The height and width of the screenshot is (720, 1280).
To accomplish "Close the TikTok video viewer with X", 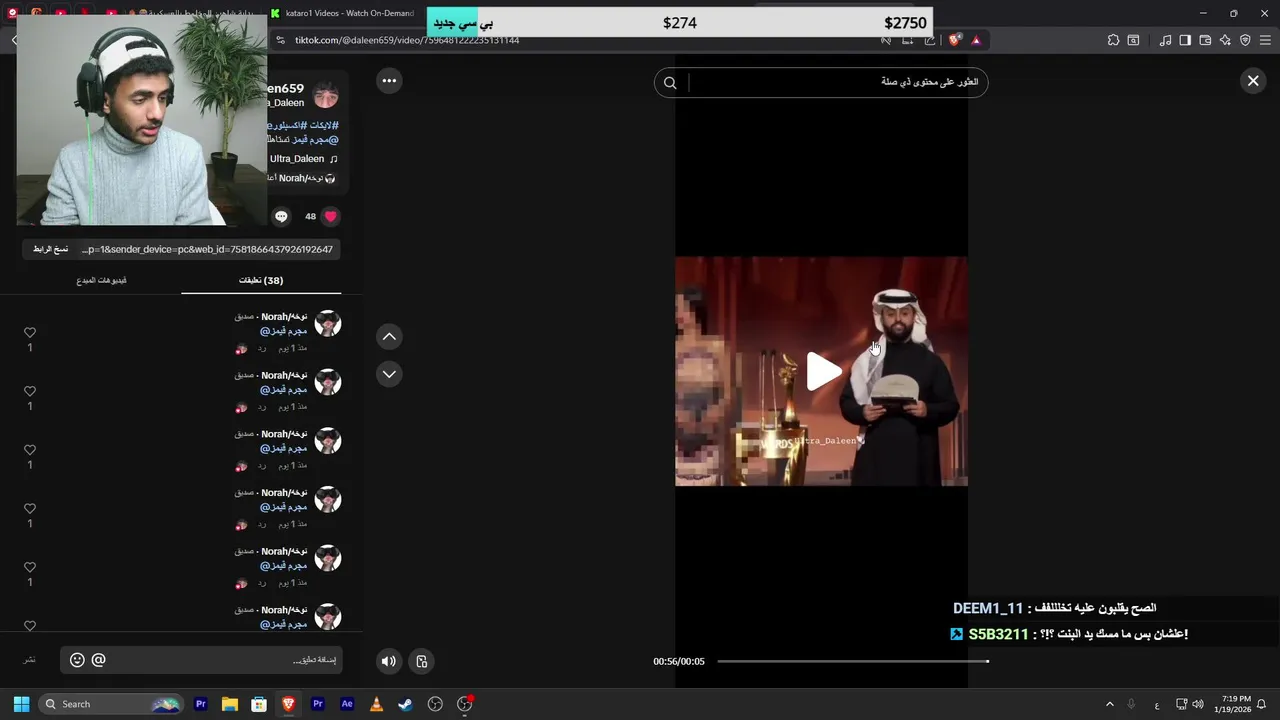I will (1253, 81).
